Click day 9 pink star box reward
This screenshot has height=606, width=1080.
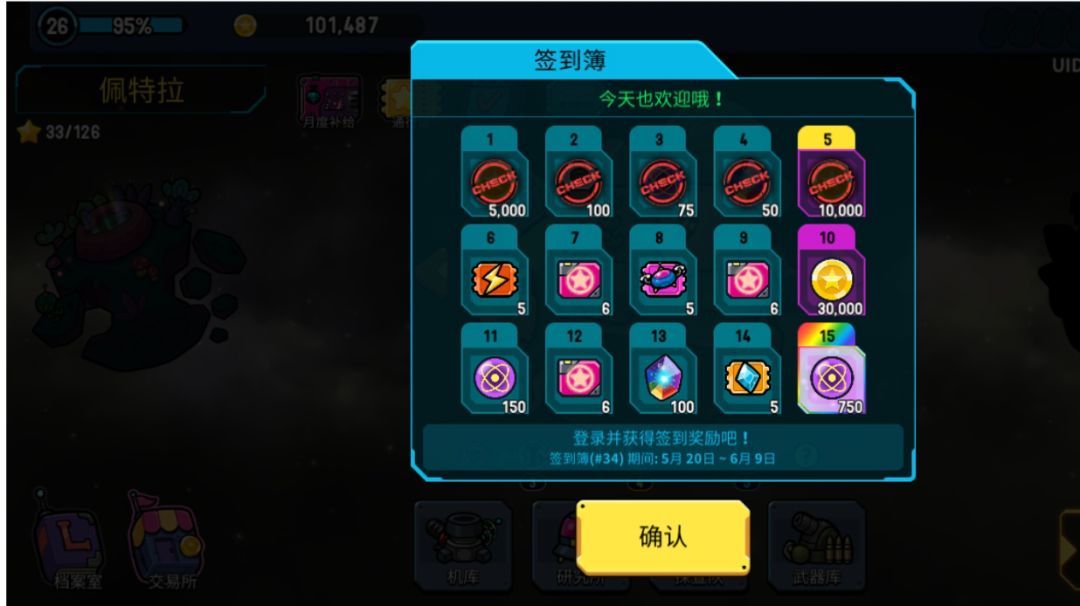[747, 271]
